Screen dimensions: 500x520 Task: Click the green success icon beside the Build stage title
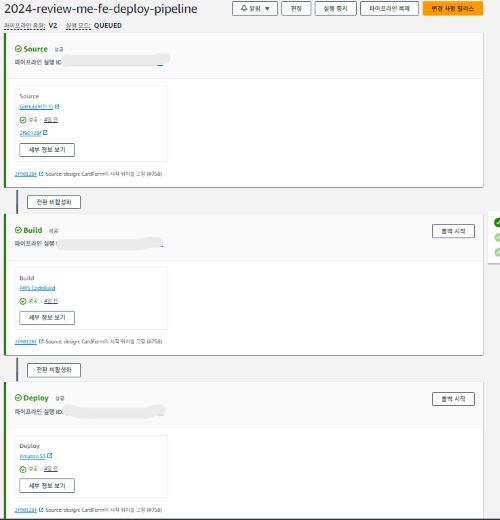[x=18, y=230]
